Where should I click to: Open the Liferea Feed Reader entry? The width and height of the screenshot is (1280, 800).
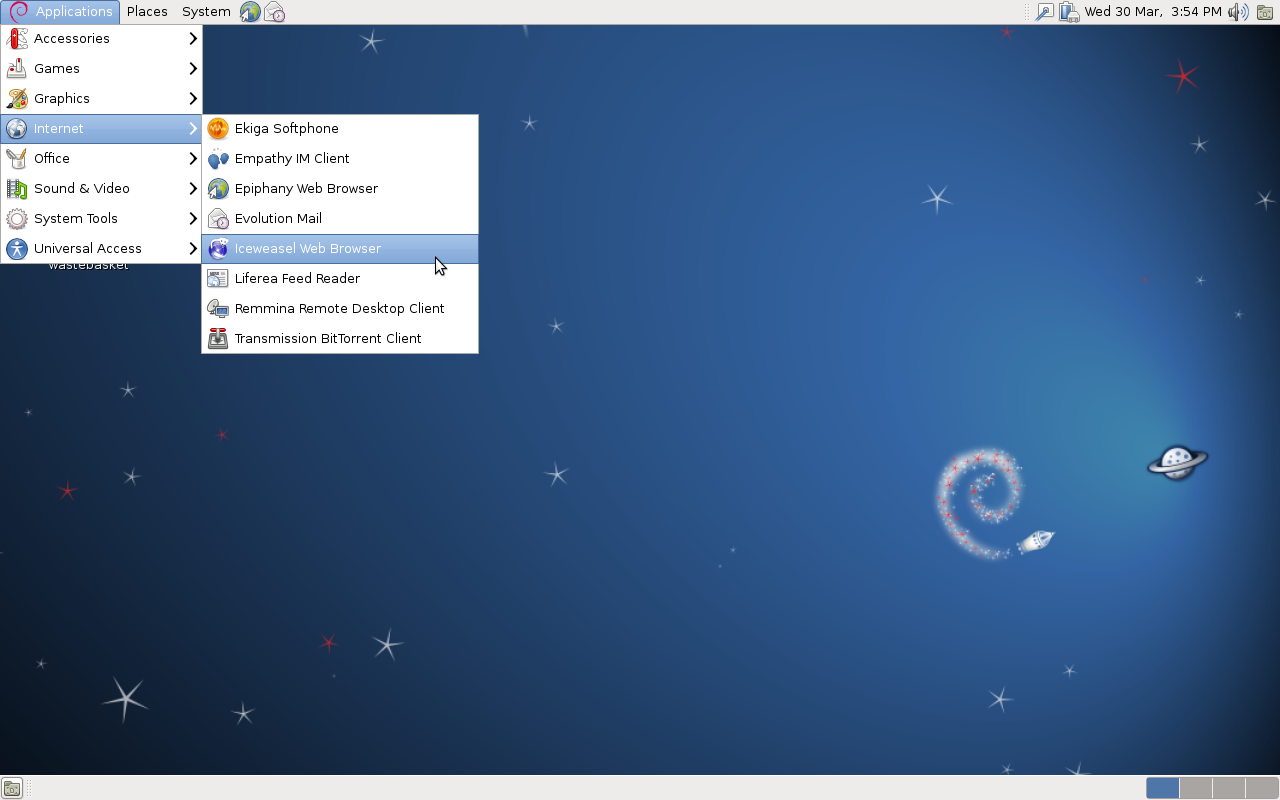click(297, 278)
